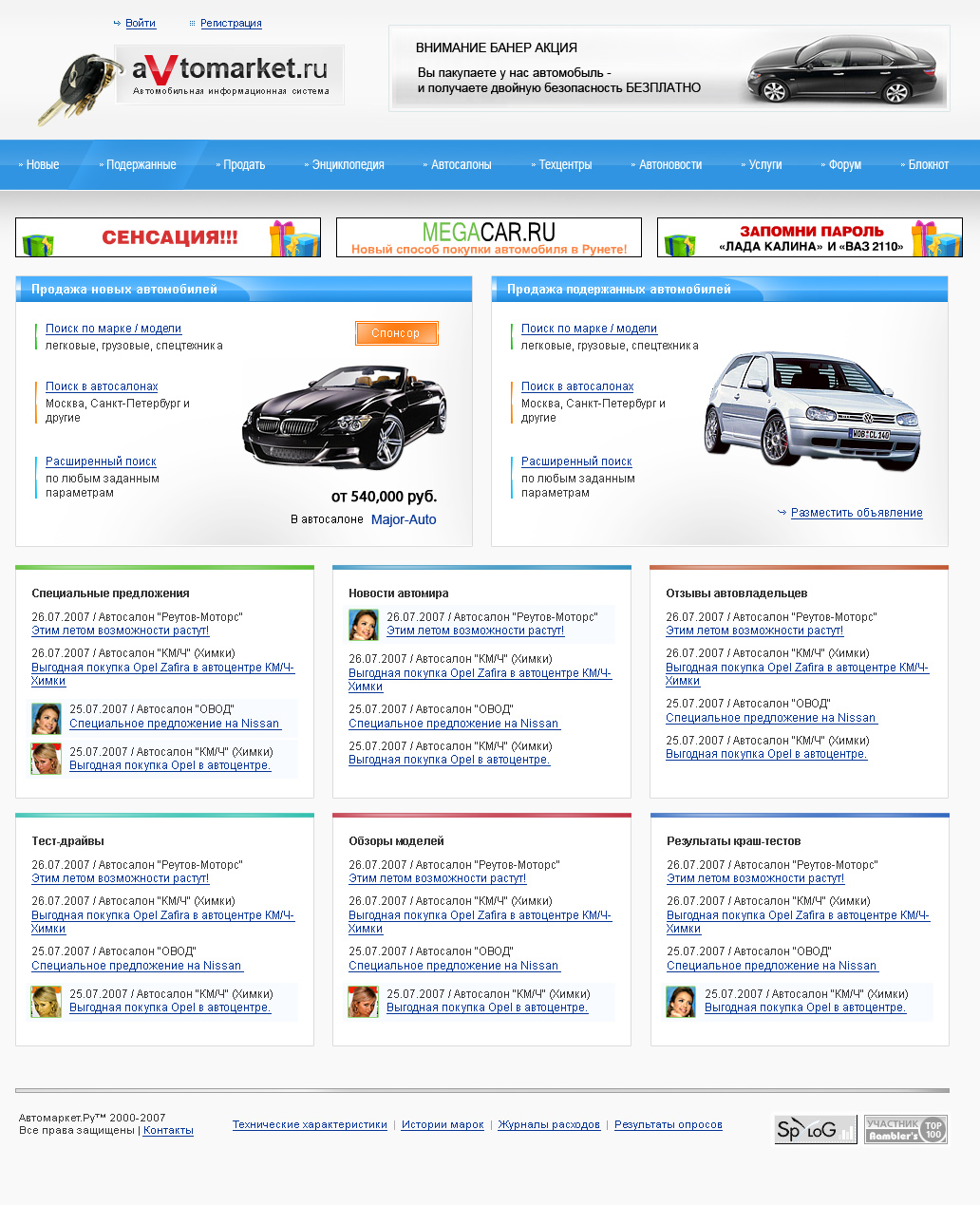This screenshot has height=1205, width=980.
Task: Click the от 540,000 руб. price text
Action: point(384,497)
